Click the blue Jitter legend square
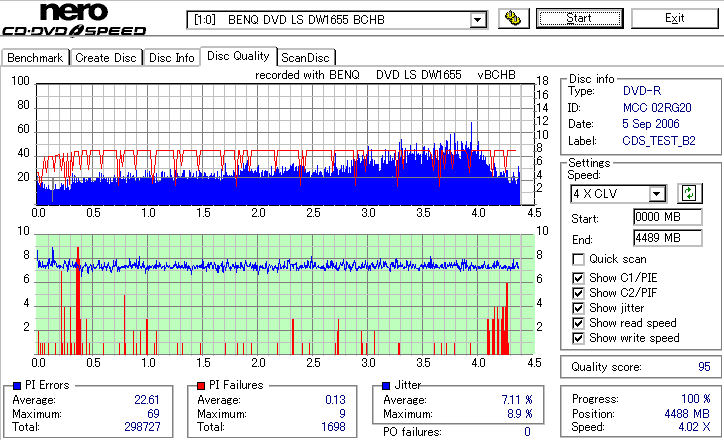 click(x=386, y=386)
